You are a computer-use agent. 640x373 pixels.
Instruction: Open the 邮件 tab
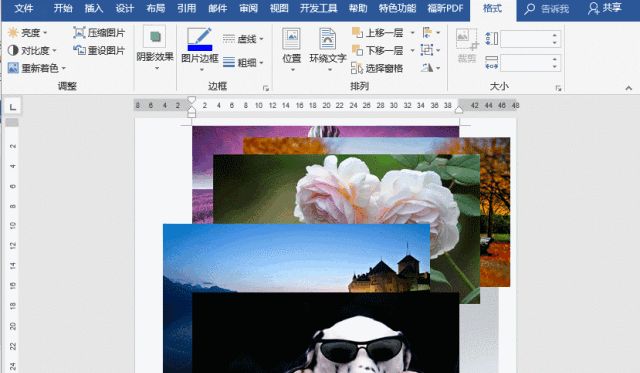(x=218, y=8)
